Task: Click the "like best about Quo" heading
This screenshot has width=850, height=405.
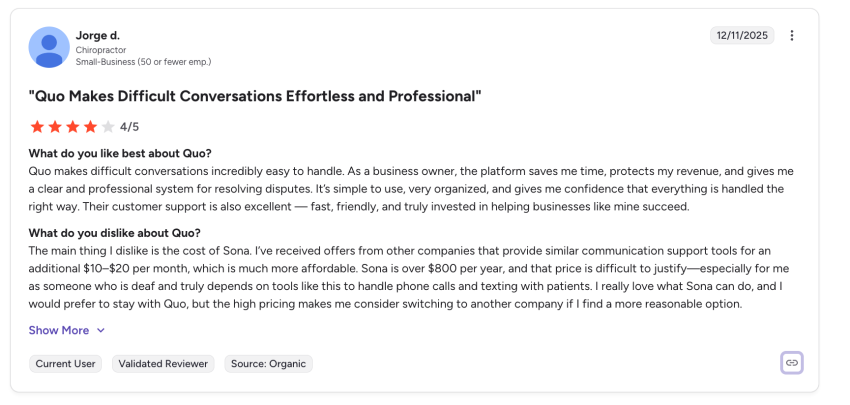Action: 120,153
